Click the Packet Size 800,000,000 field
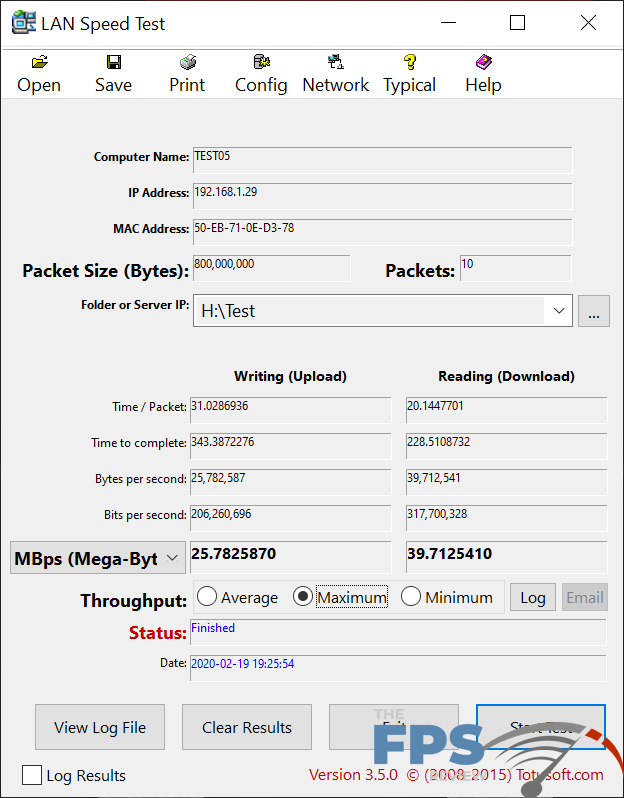The height and width of the screenshot is (798, 624). coord(272,268)
